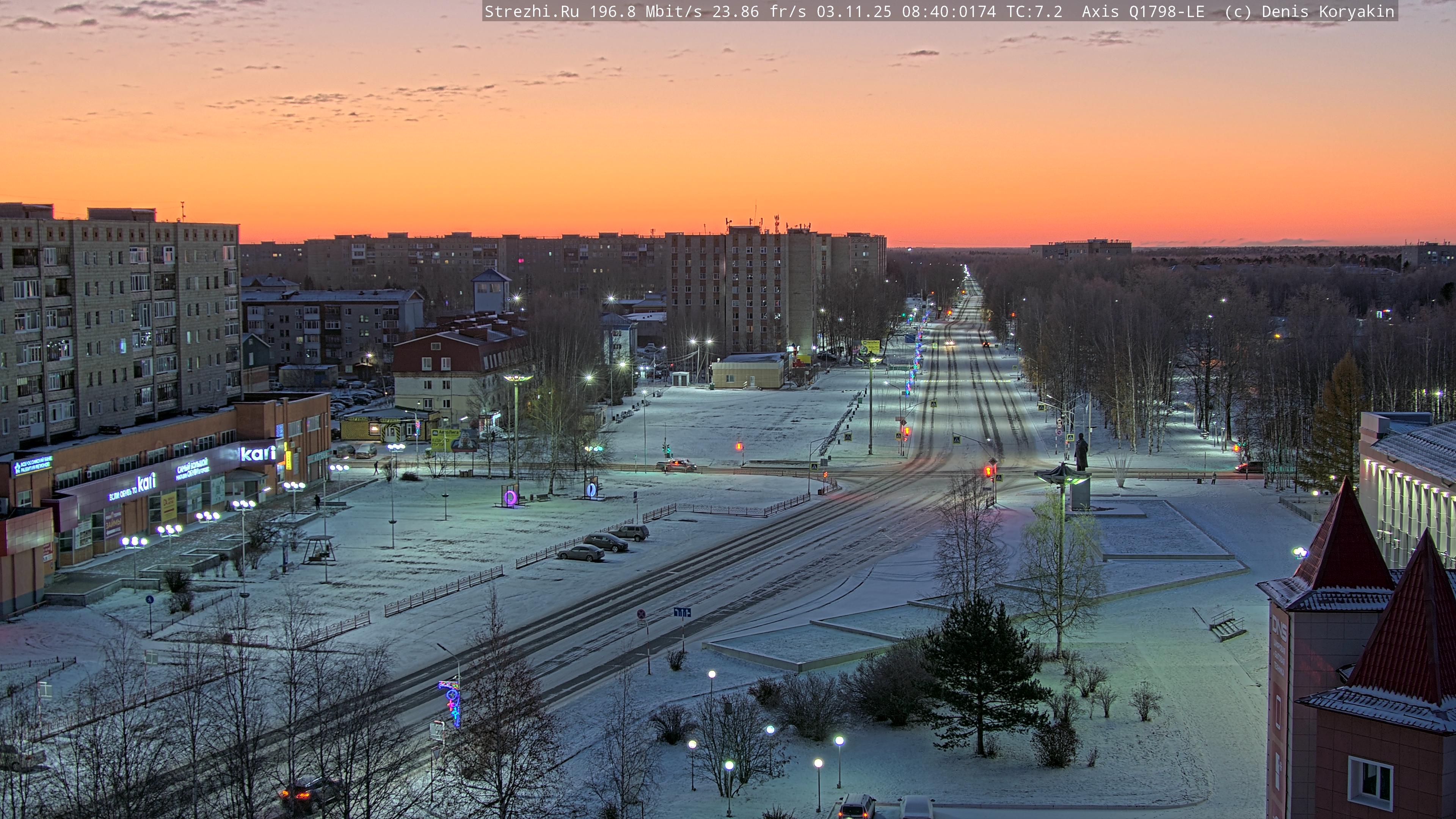Click the blue-white ring sculpture in the square
This screenshot has width=1456, height=819.
coord(591,490)
